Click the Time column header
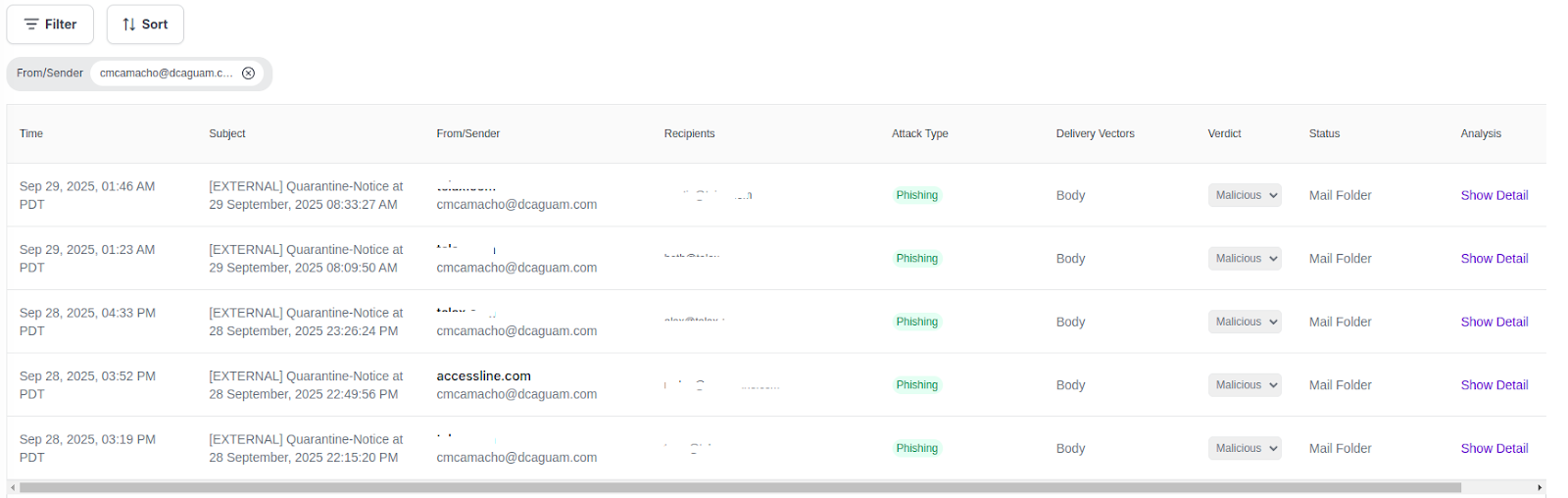 click(x=31, y=133)
